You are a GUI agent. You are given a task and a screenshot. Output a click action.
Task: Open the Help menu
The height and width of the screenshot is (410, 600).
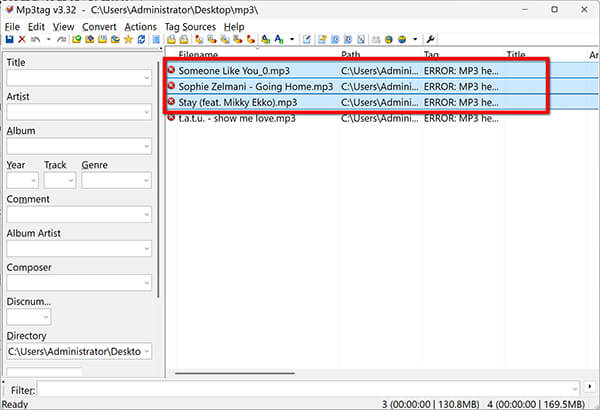click(x=234, y=27)
